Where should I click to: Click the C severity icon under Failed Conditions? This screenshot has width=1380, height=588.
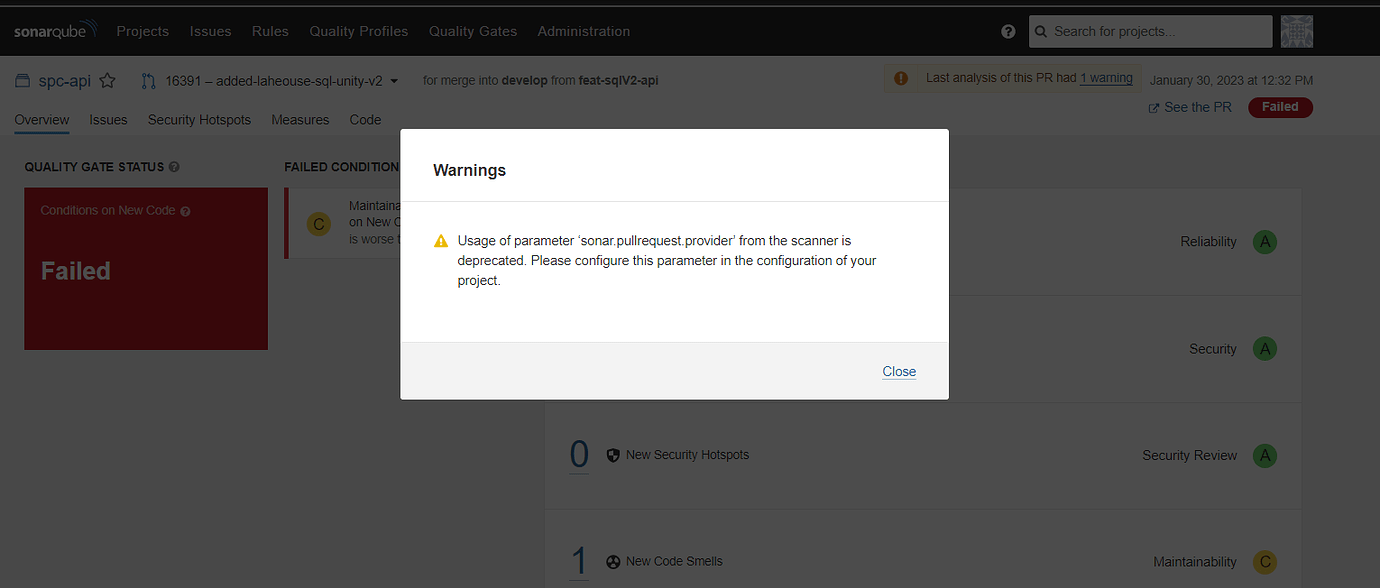click(318, 223)
